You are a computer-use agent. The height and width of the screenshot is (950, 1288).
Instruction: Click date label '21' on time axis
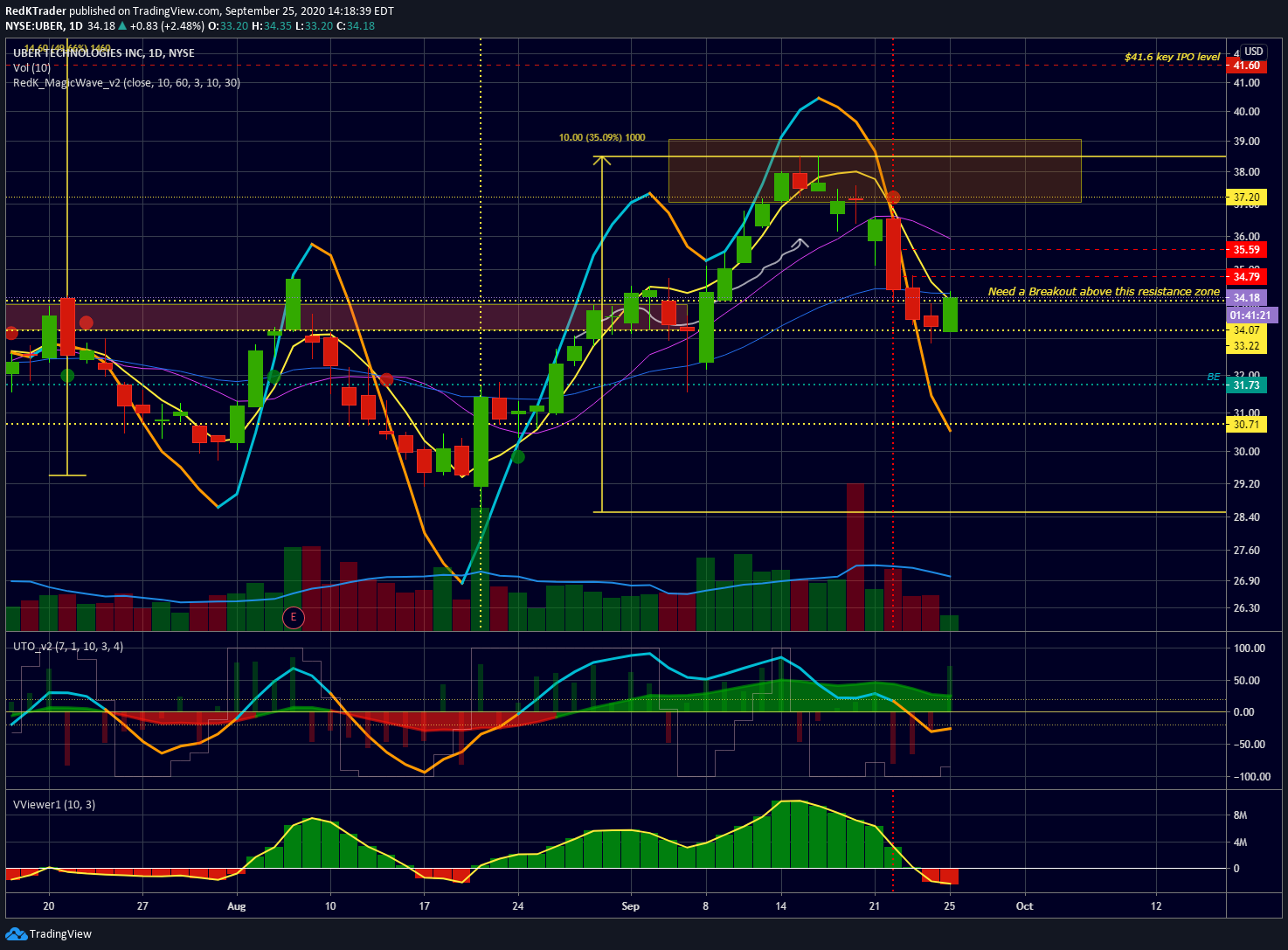pyautogui.click(x=874, y=906)
